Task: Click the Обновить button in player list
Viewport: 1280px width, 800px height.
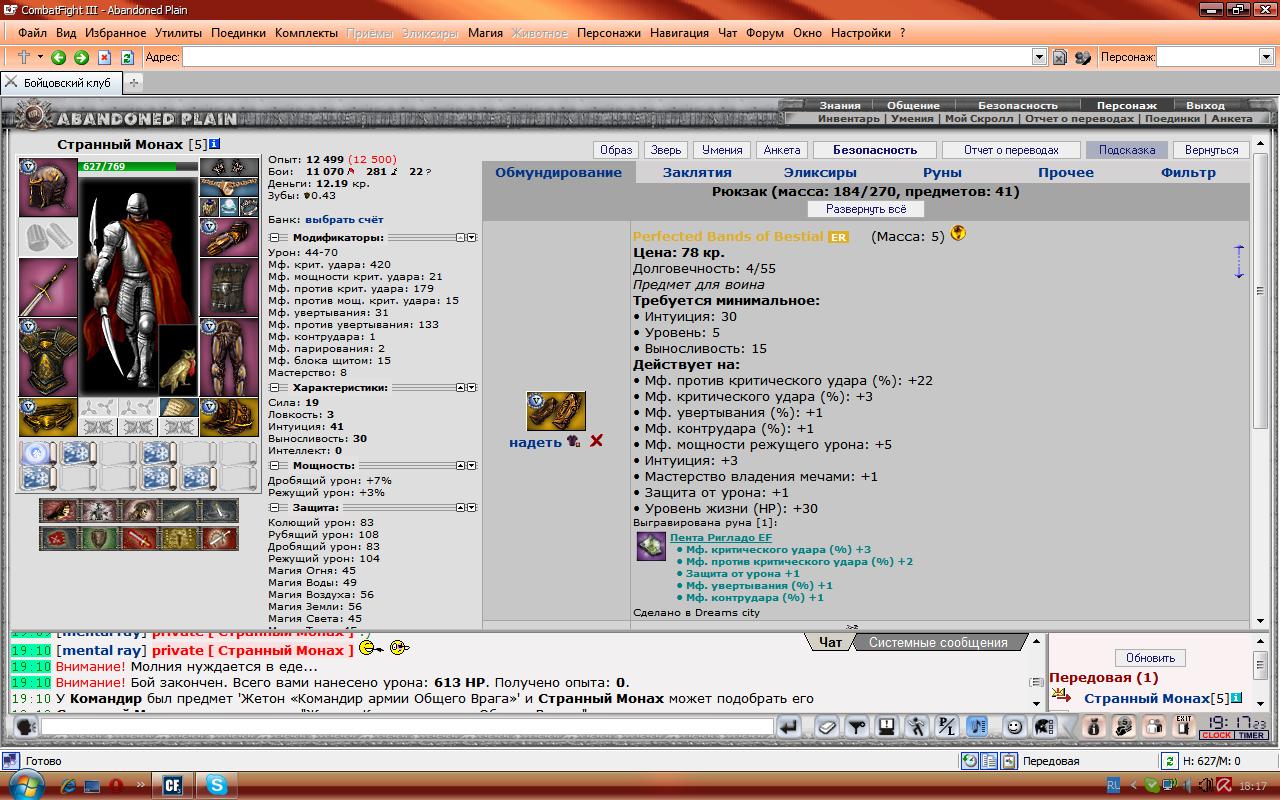Action: (1150, 658)
